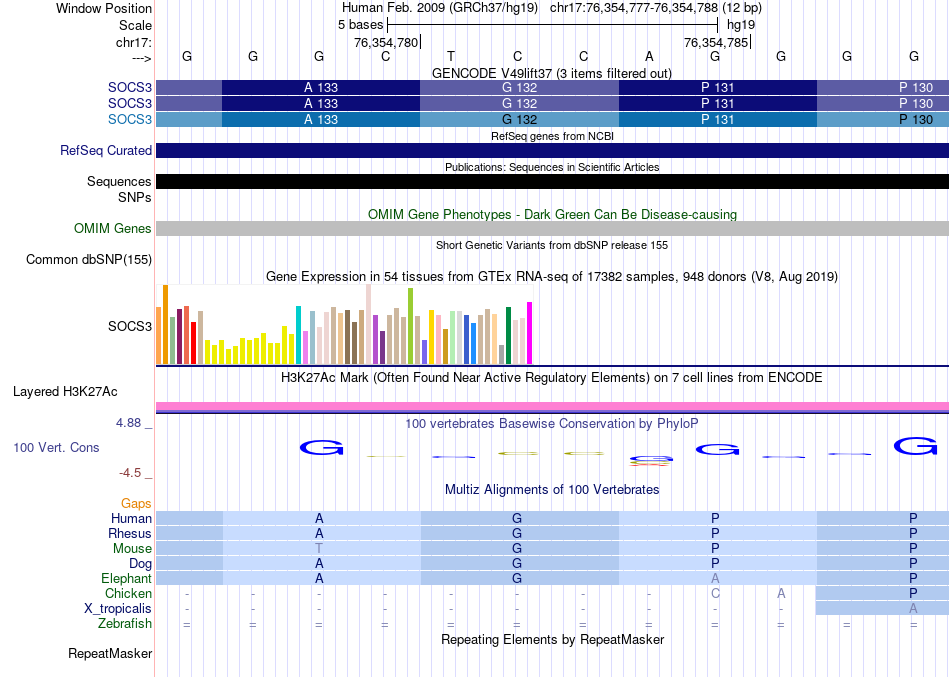The width and height of the screenshot is (950, 677).
Task: Click the A base in the sequence row
Action: (x=649, y=56)
